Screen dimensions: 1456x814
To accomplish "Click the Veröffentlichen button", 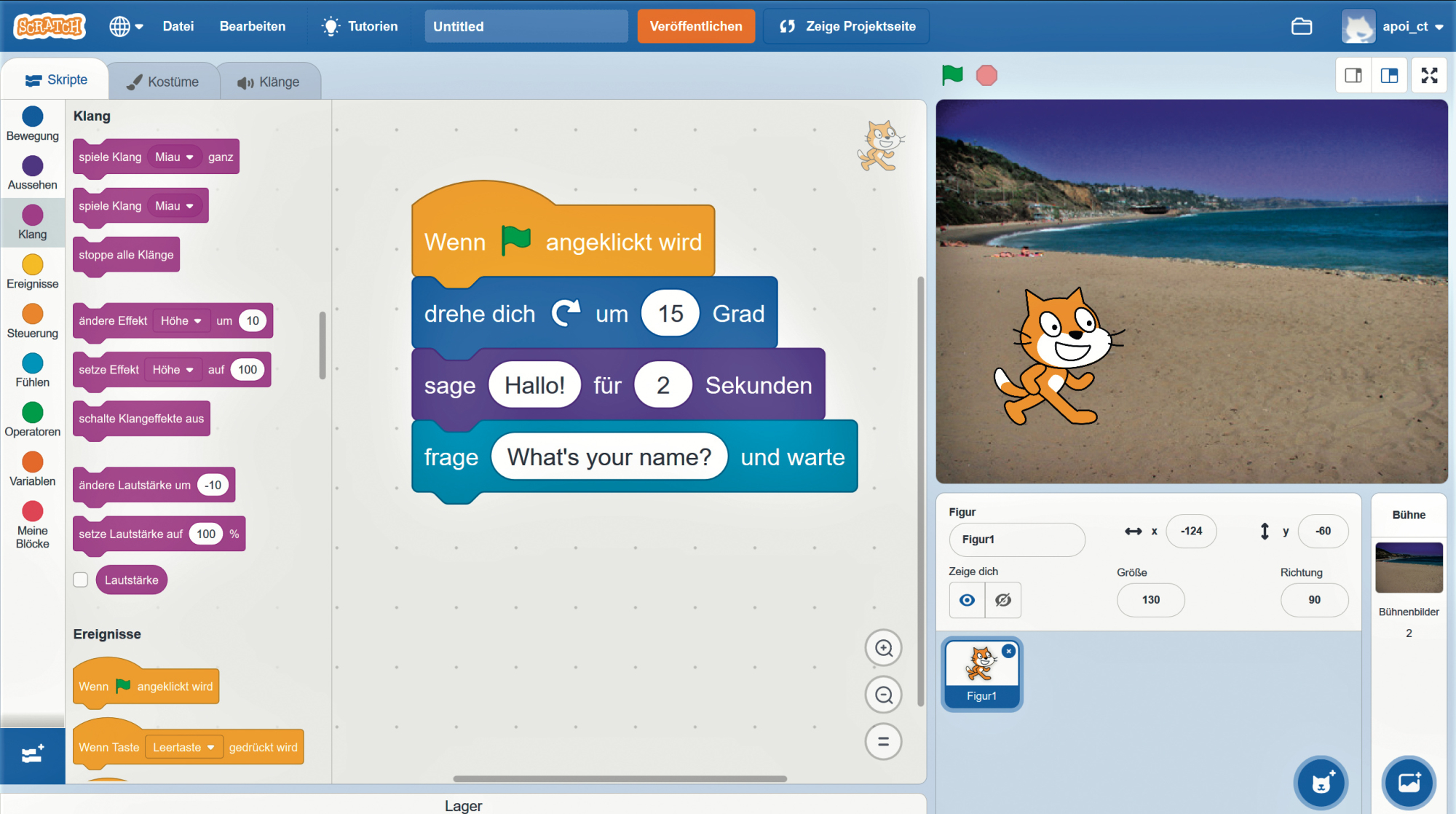I will (695, 26).
